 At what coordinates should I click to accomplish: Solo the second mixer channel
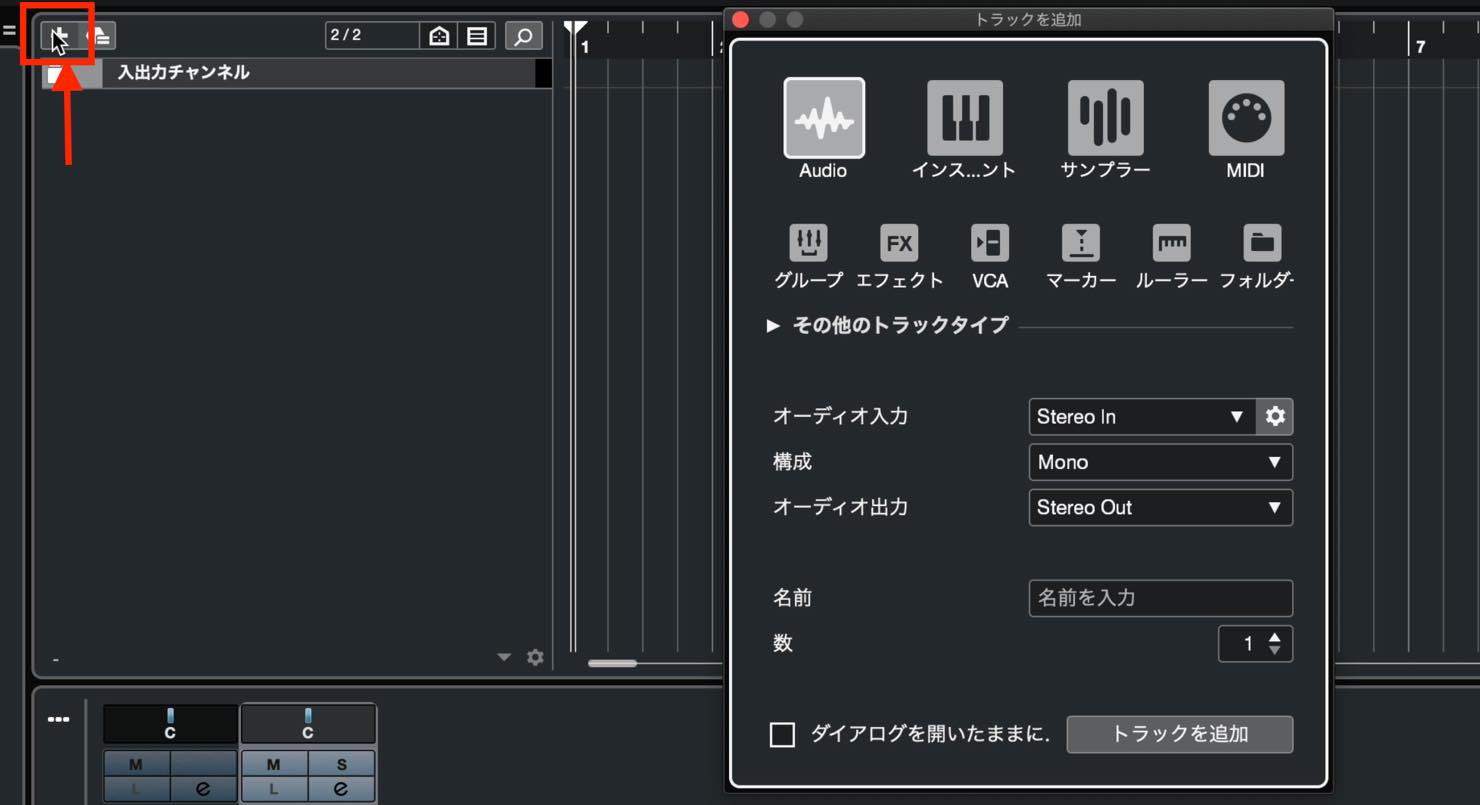[341, 764]
